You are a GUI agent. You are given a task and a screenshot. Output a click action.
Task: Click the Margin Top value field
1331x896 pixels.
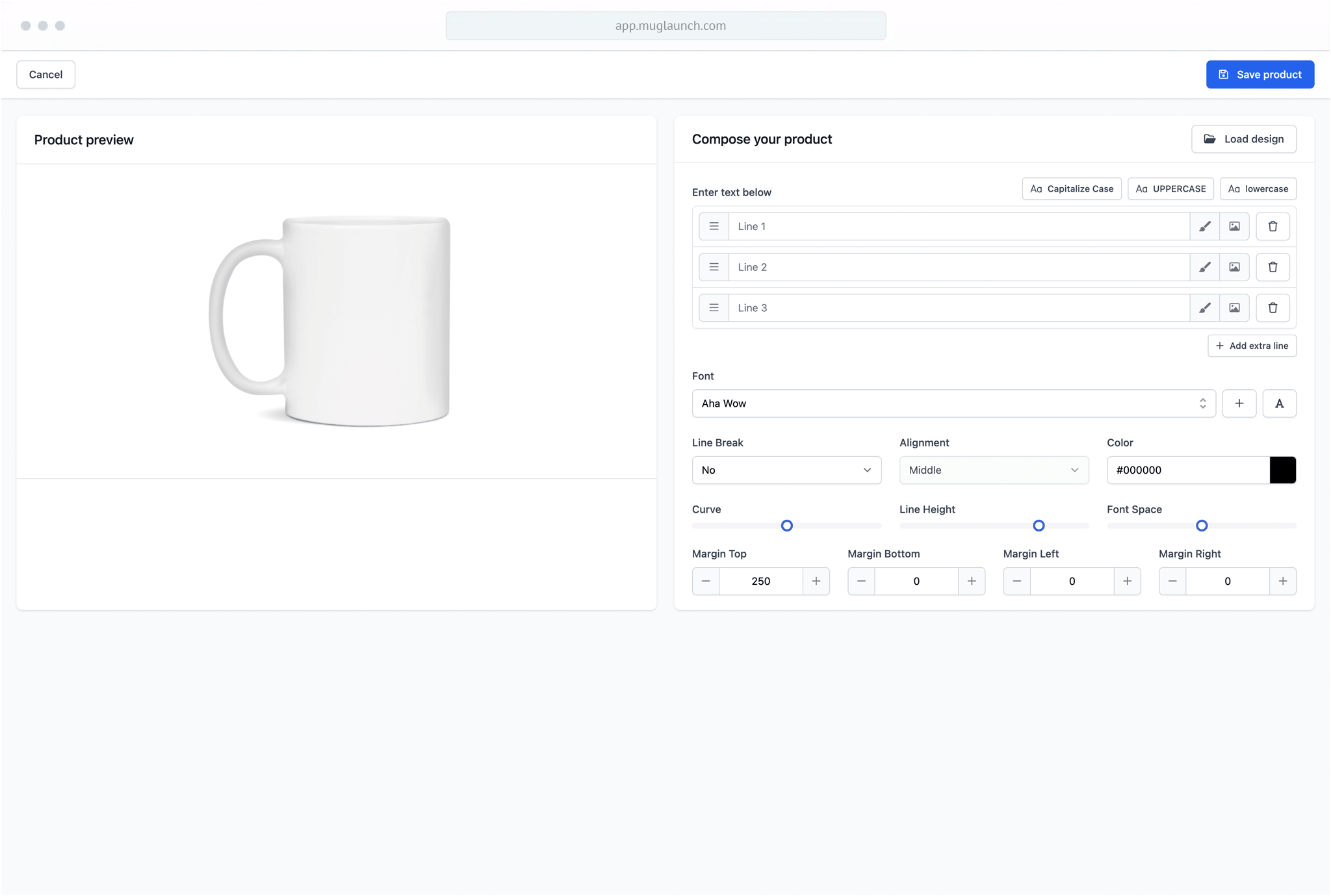(761, 581)
